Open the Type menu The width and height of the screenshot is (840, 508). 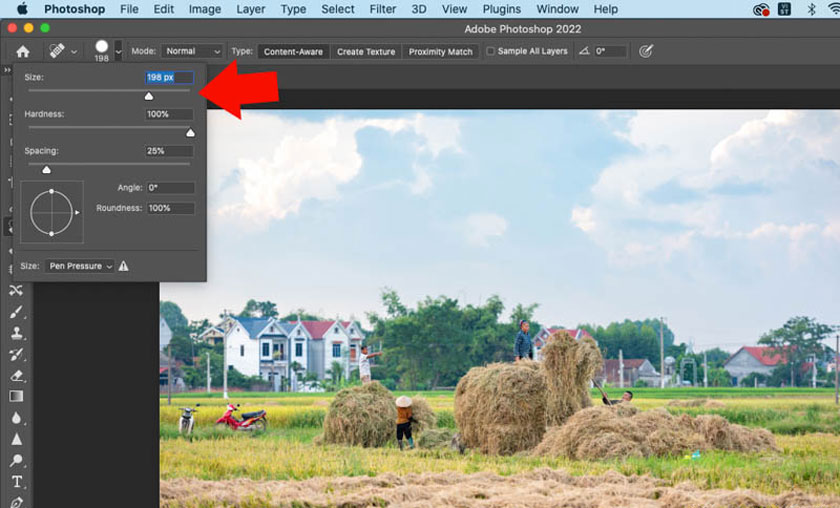click(x=293, y=9)
